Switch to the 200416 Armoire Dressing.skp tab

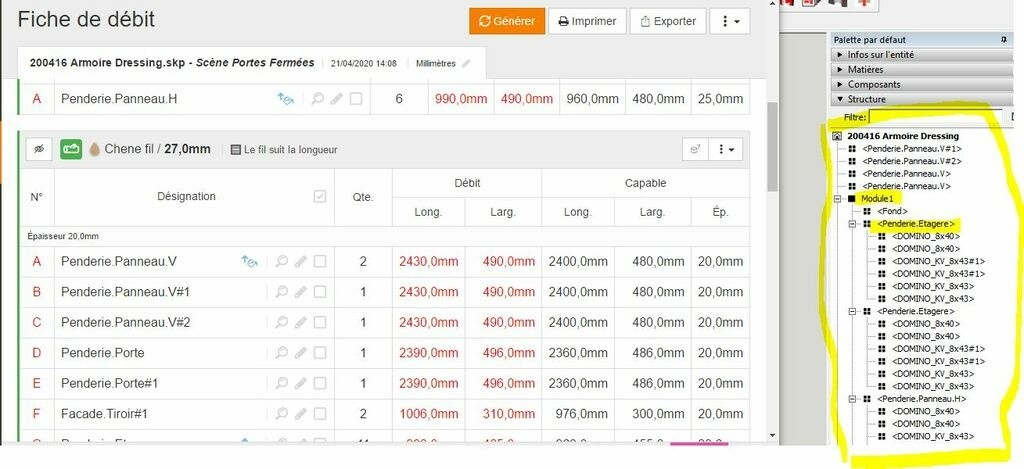point(172,63)
